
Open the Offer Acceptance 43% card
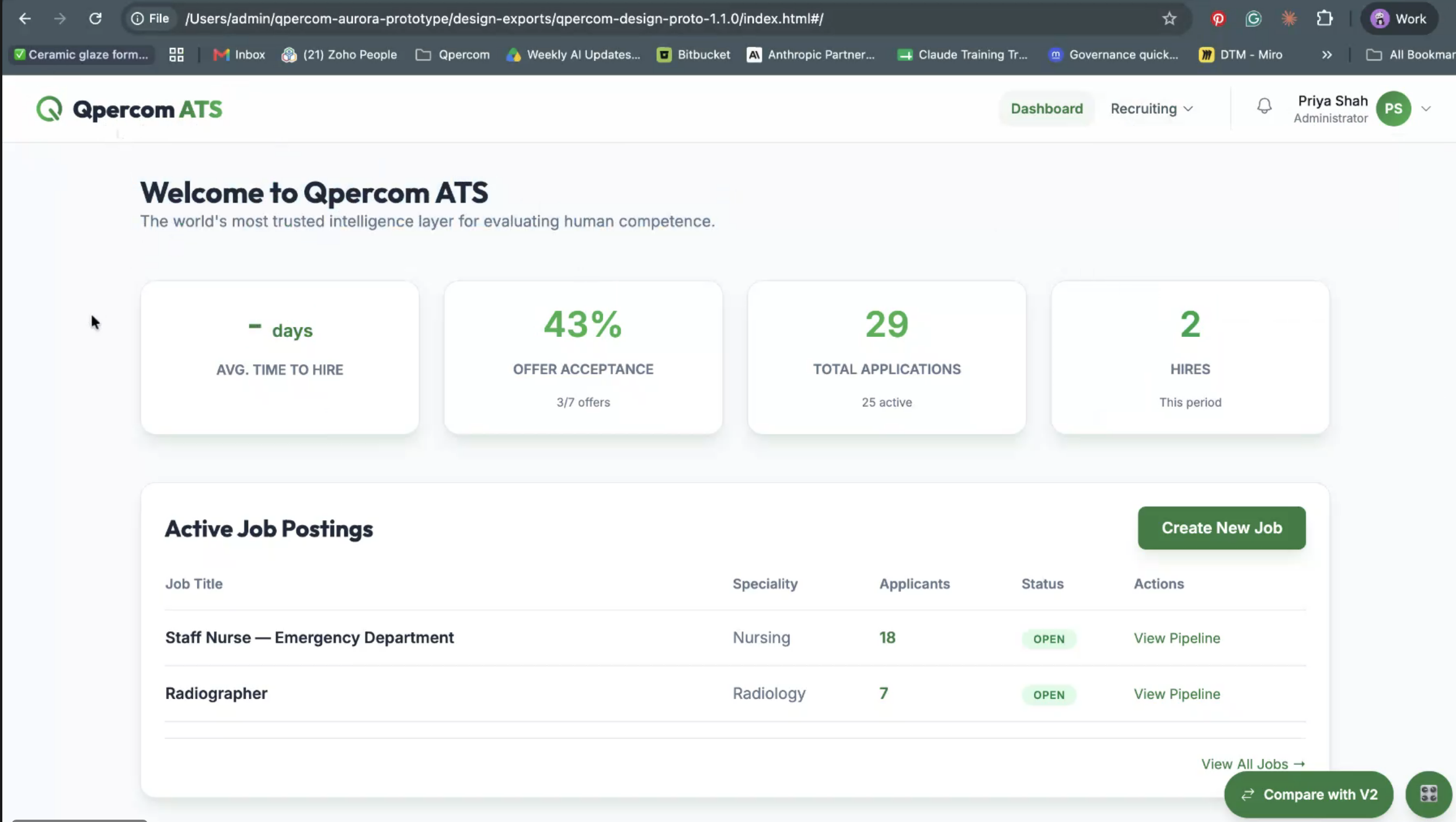[583, 357]
